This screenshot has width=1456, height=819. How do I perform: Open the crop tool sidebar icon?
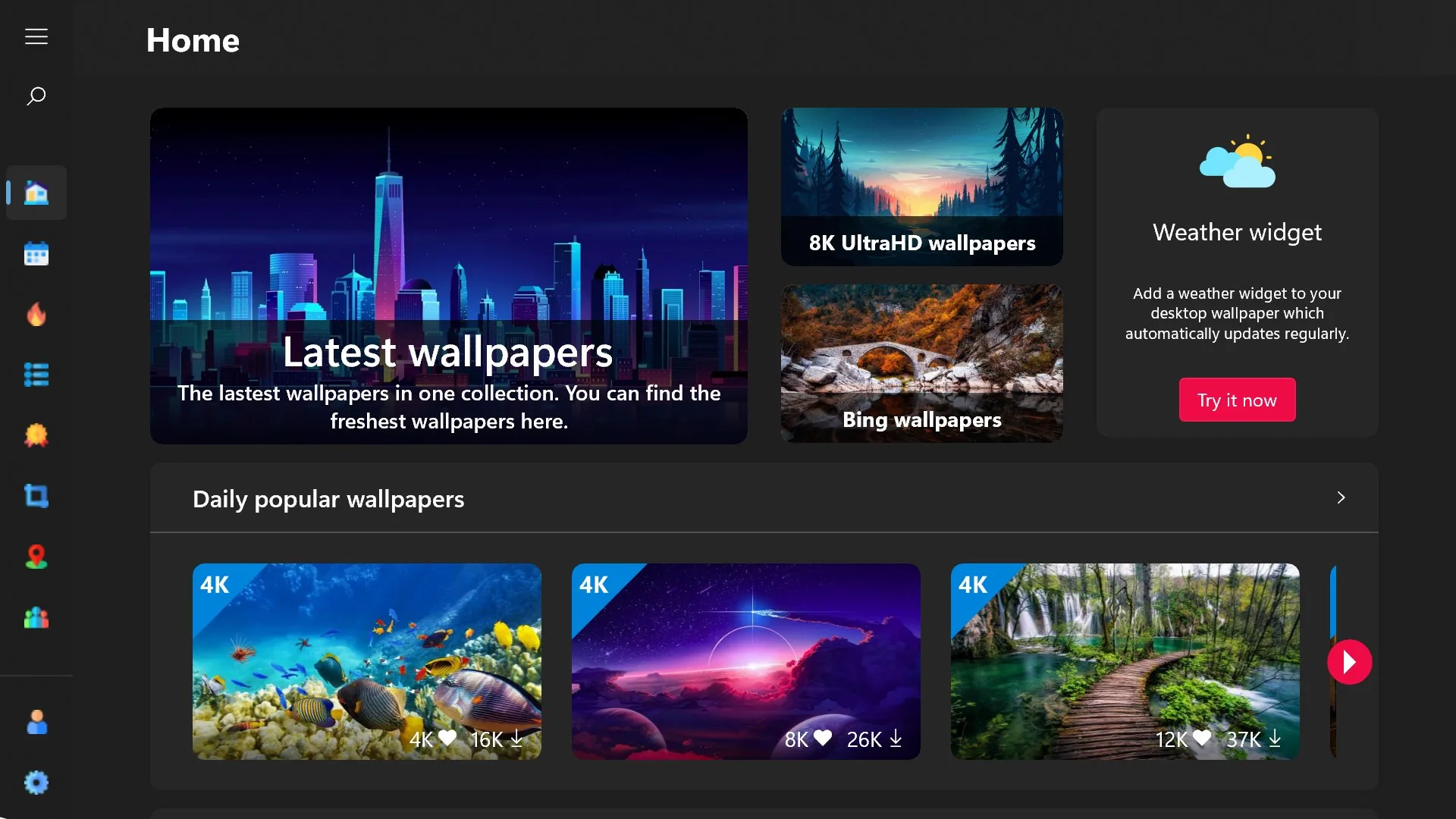click(36, 496)
